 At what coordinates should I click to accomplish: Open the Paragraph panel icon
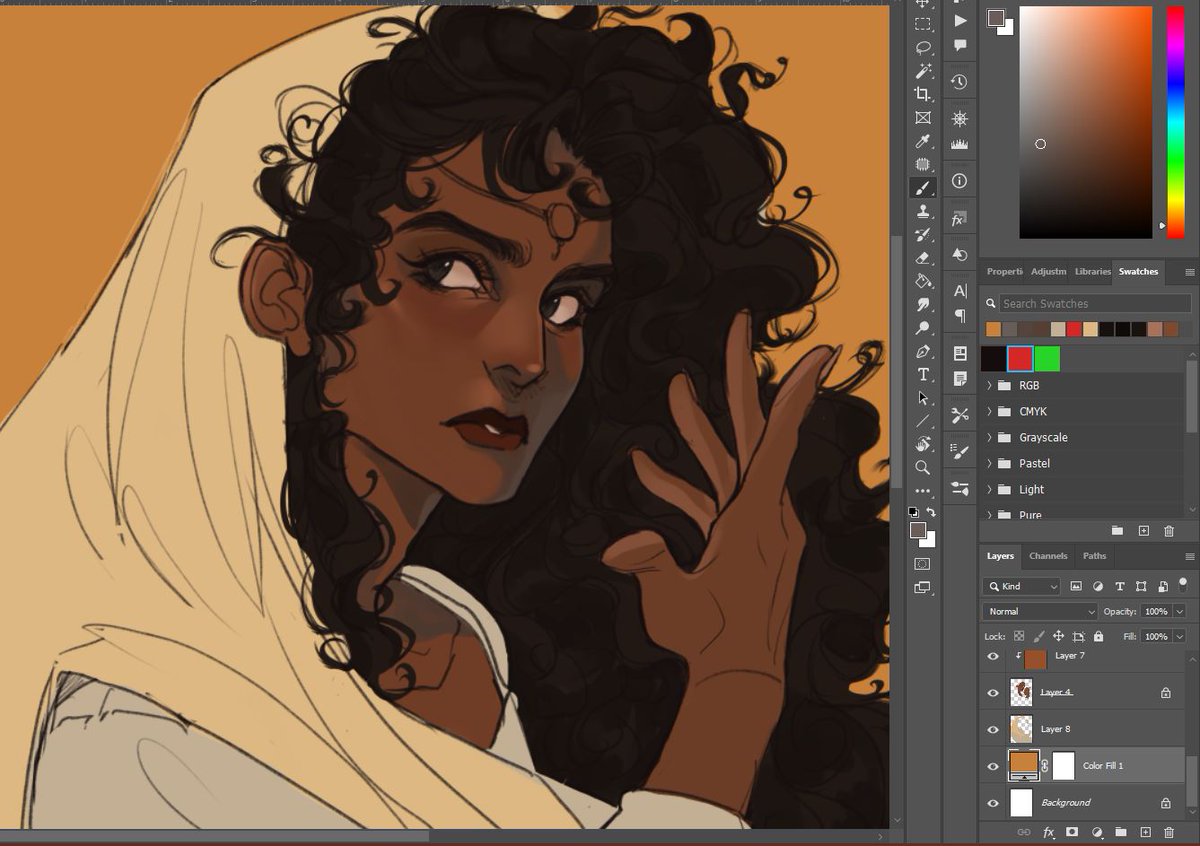(x=960, y=316)
